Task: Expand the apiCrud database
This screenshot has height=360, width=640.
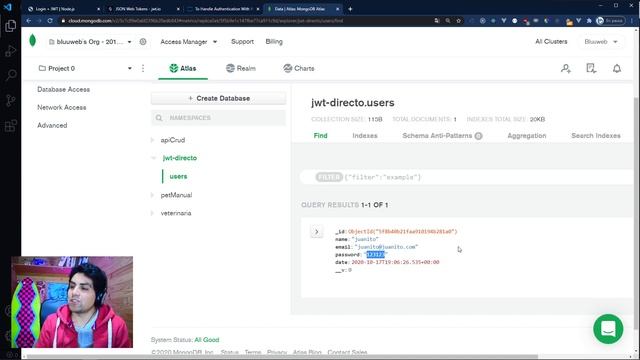Action: coord(153,140)
